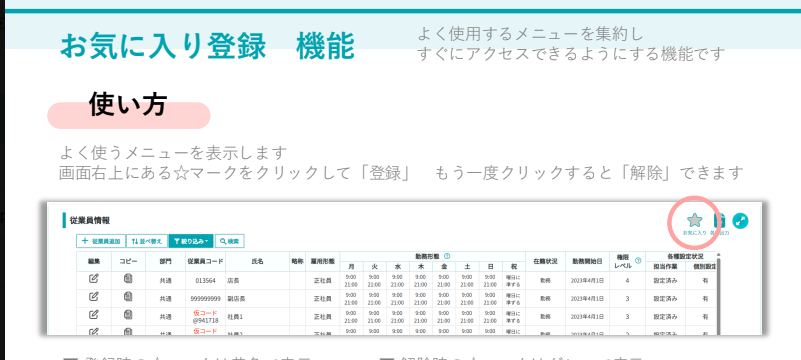Click the edit pencil icon for 店長
This screenshot has height=360, width=801.
pos(93,279)
